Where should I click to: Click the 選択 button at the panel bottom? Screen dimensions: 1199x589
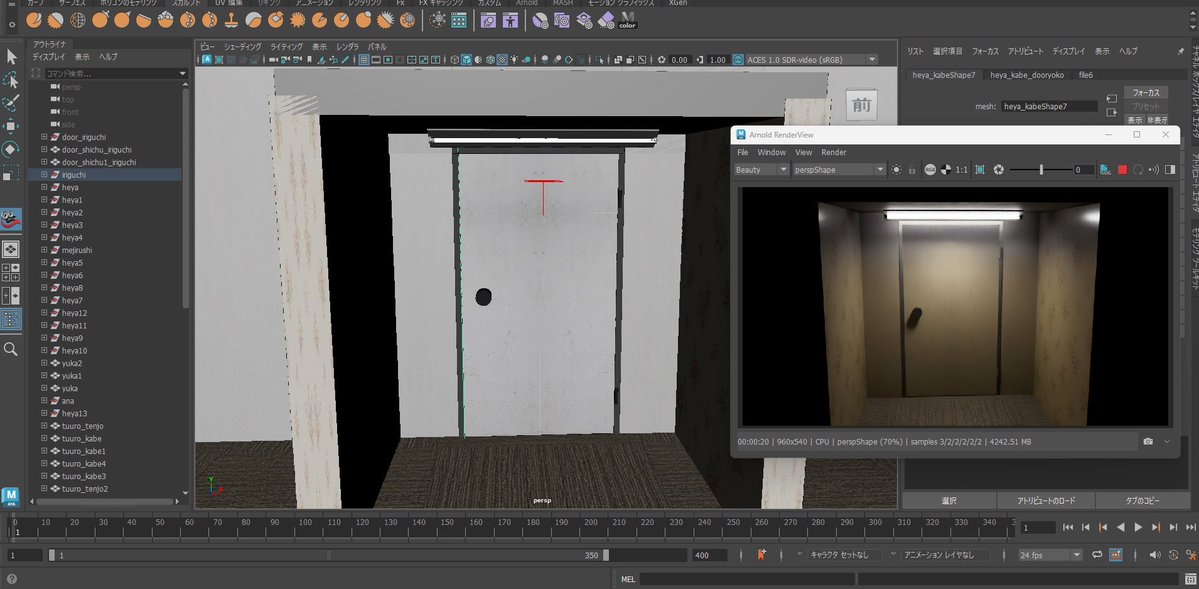950,500
